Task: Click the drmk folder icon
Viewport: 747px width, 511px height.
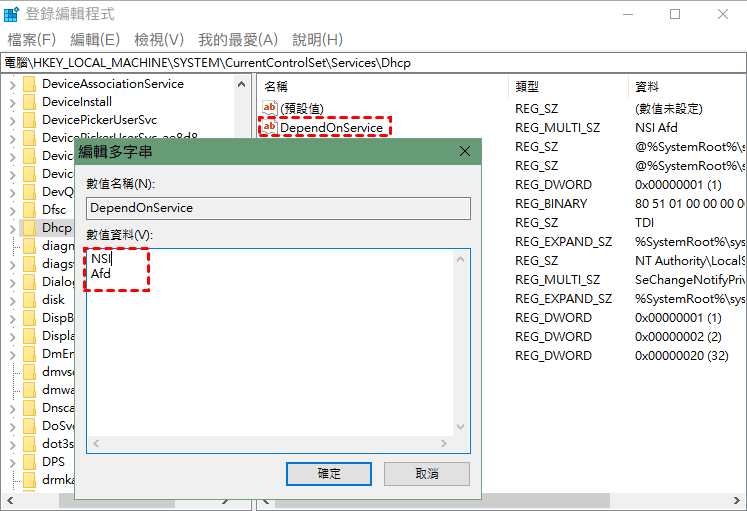Action: click(x=30, y=480)
